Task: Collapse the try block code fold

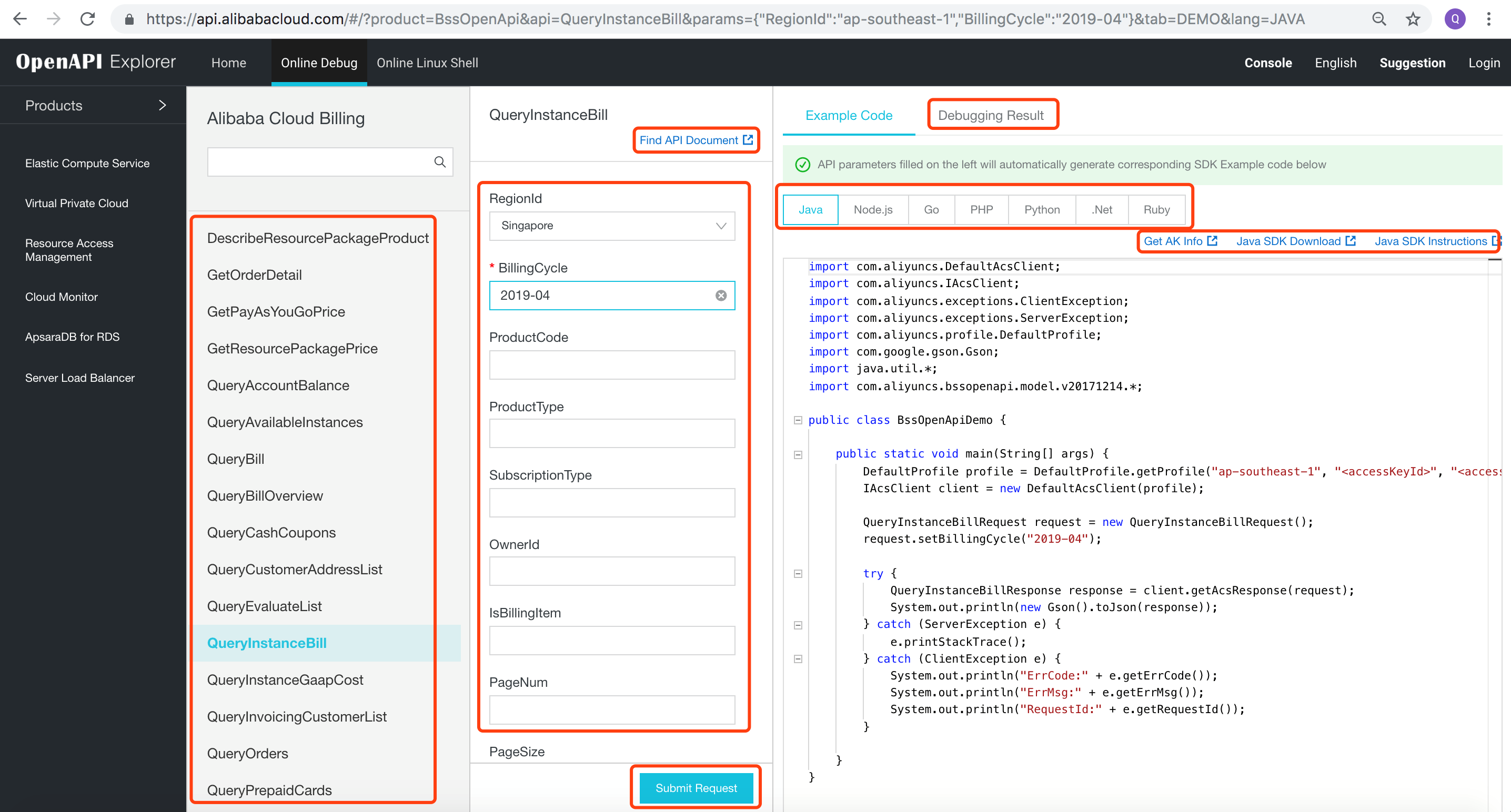Action: click(x=798, y=574)
